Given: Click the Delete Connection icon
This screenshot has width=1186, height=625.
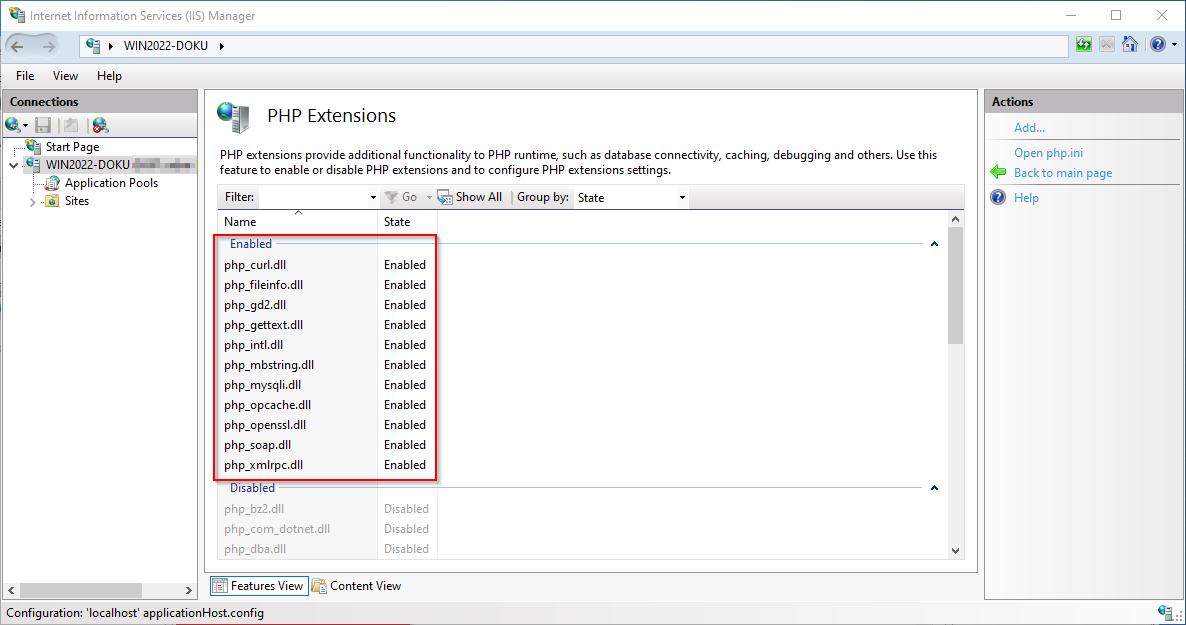Looking at the screenshot, I should point(100,125).
